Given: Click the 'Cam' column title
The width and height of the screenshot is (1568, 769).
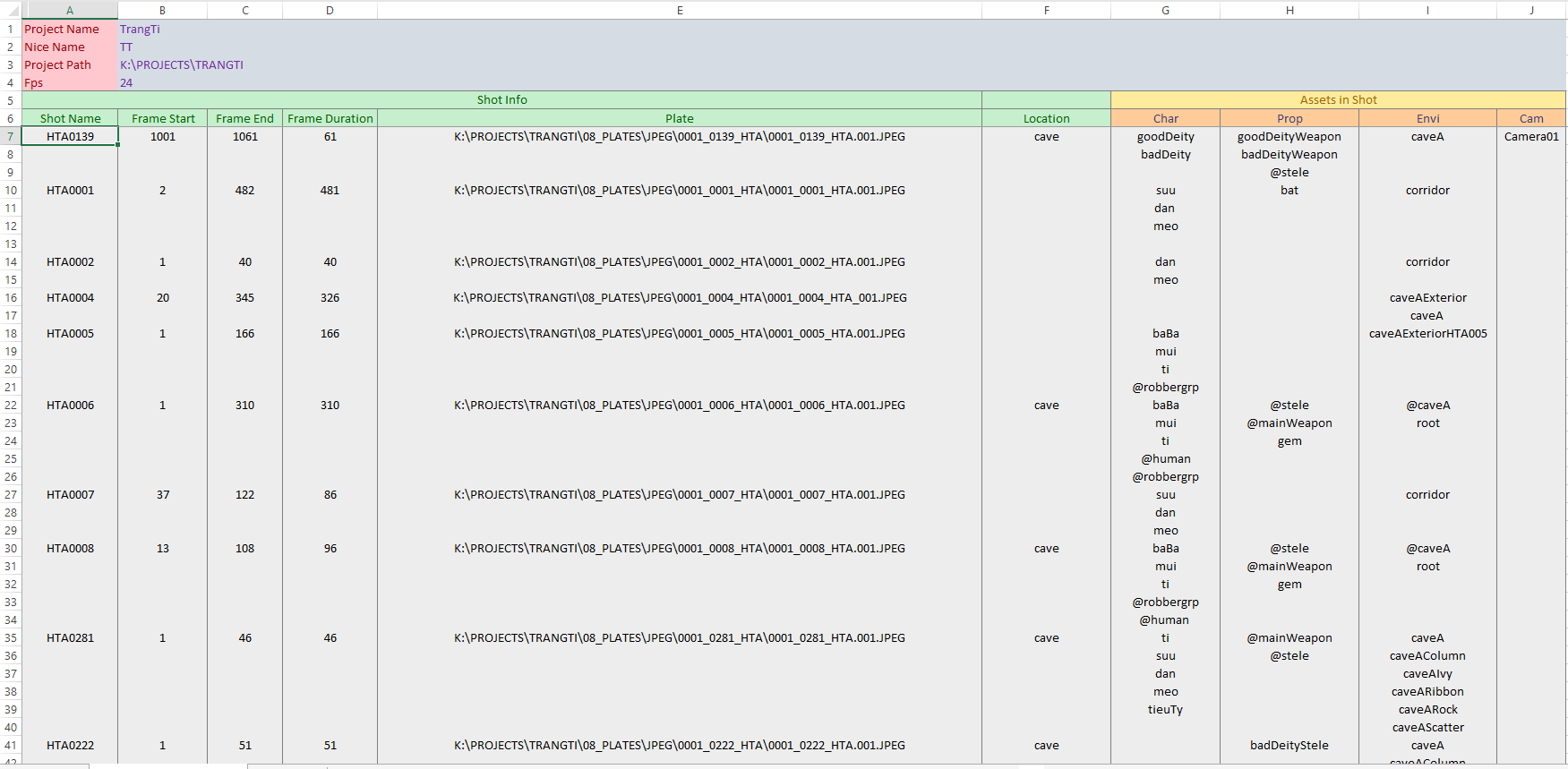Looking at the screenshot, I should pos(1531,118).
